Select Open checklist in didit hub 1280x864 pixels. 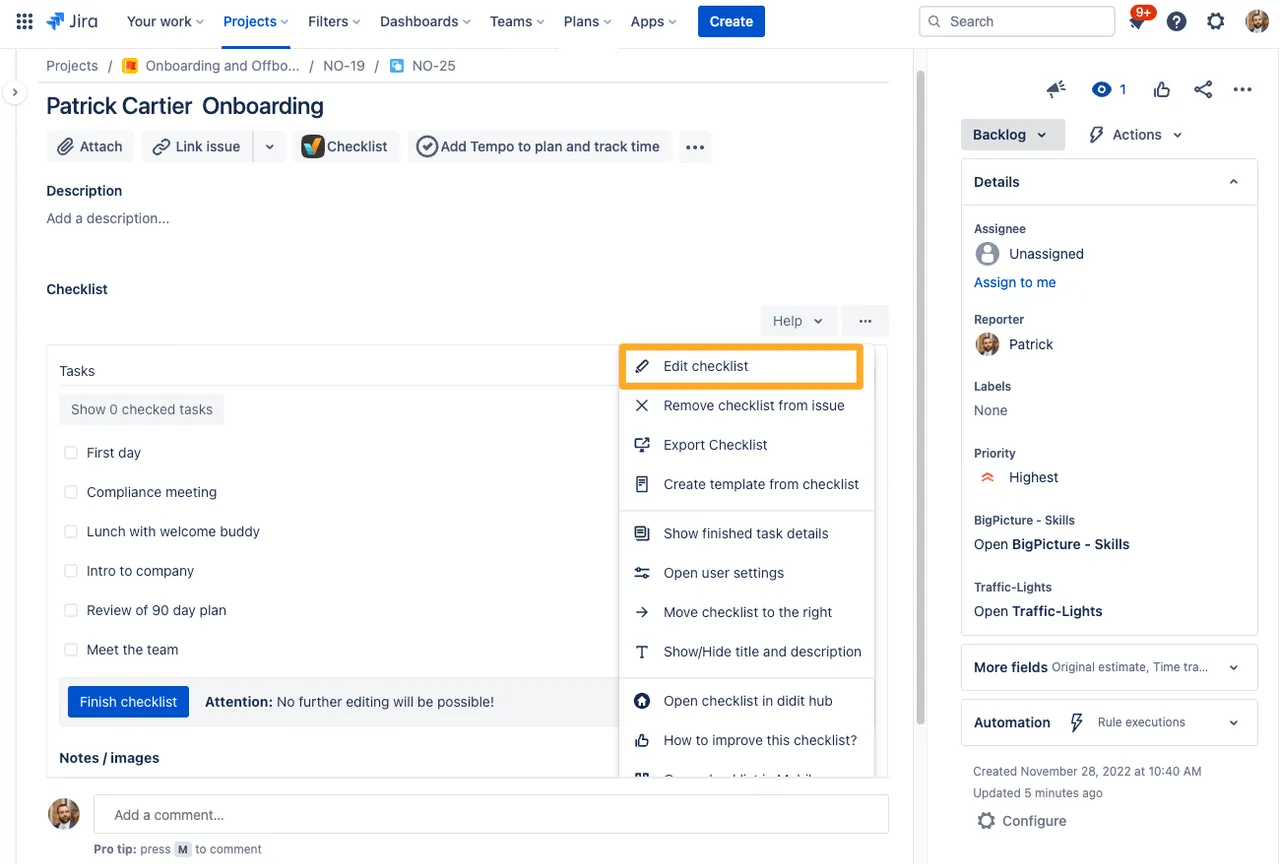pos(746,701)
